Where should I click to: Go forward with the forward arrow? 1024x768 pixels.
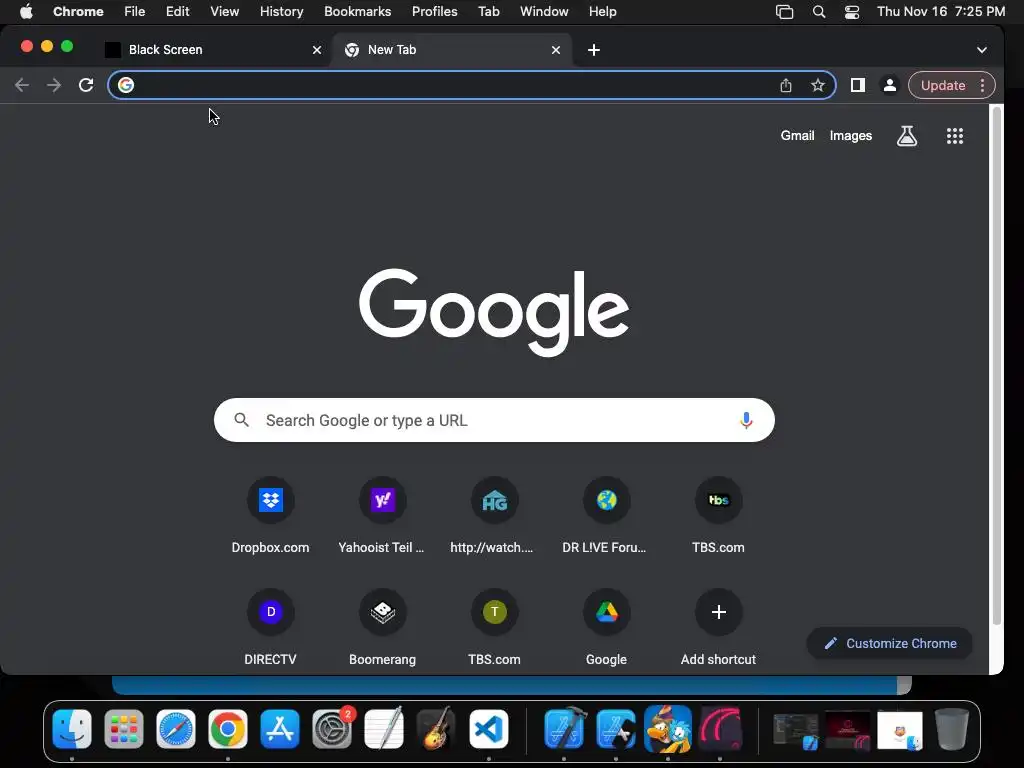[x=54, y=86]
